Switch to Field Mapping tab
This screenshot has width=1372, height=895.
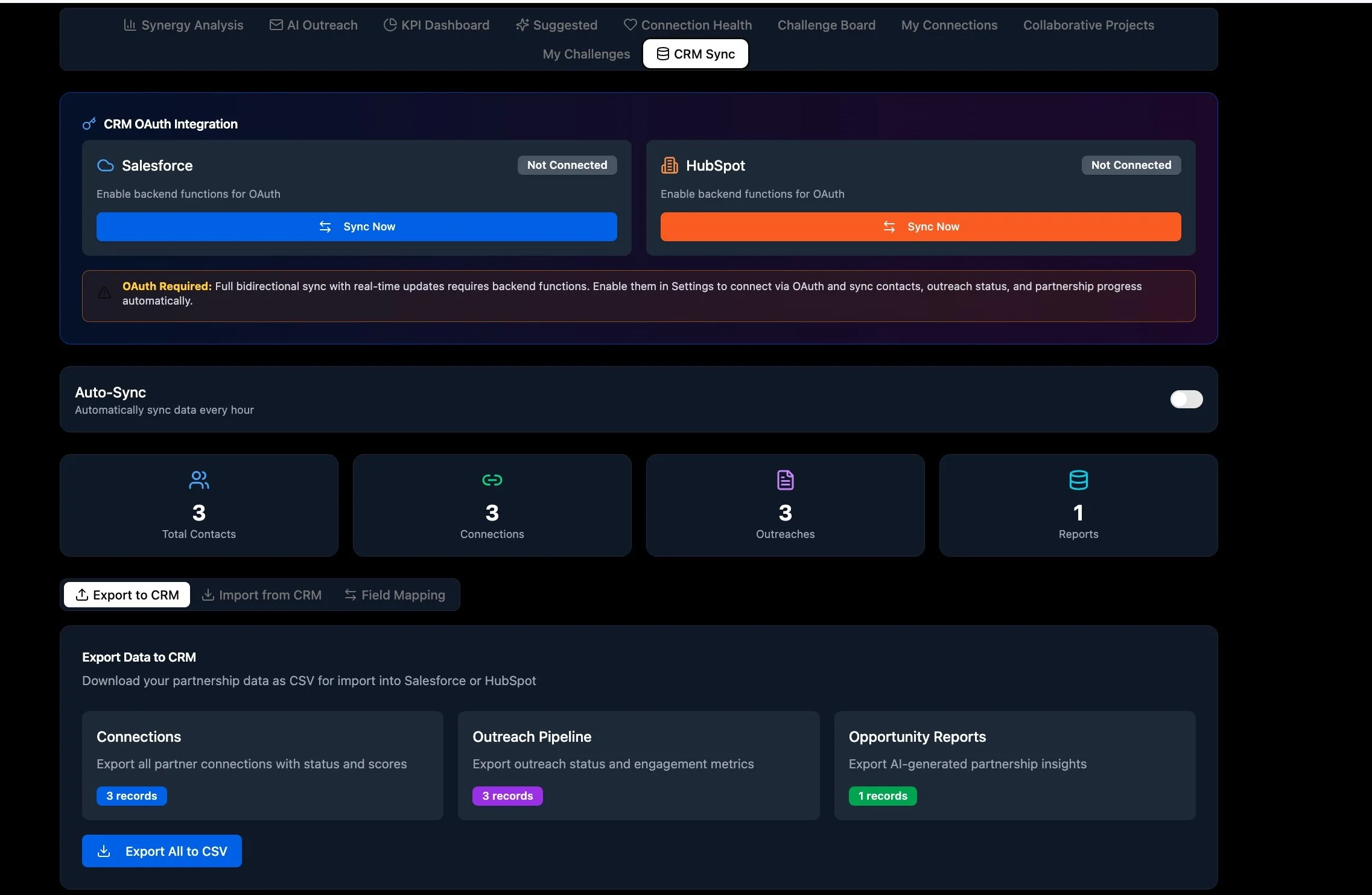395,595
